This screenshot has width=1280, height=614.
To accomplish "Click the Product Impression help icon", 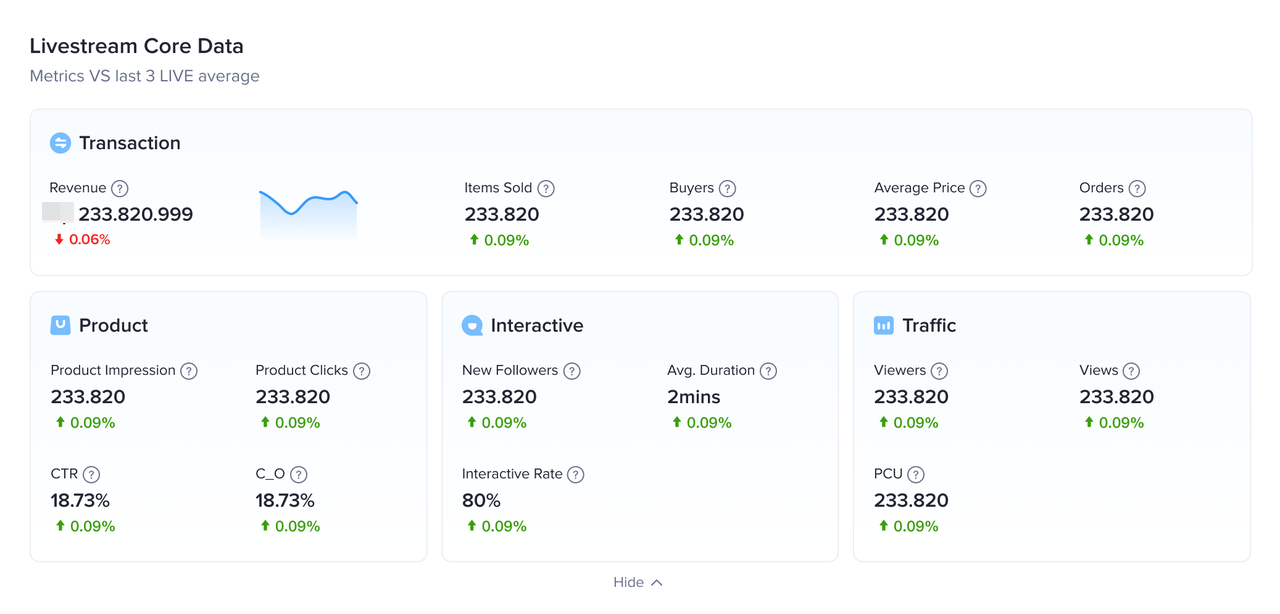I will click(x=189, y=371).
